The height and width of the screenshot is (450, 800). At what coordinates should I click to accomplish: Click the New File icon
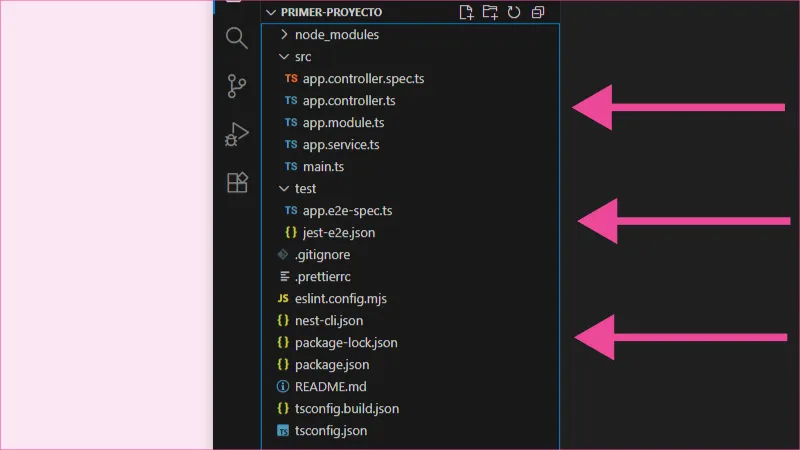click(x=466, y=12)
